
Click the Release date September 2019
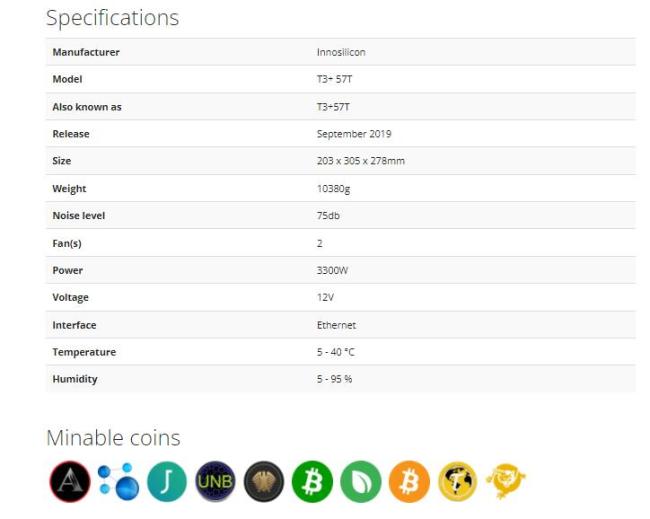click(x=354, y=134)
